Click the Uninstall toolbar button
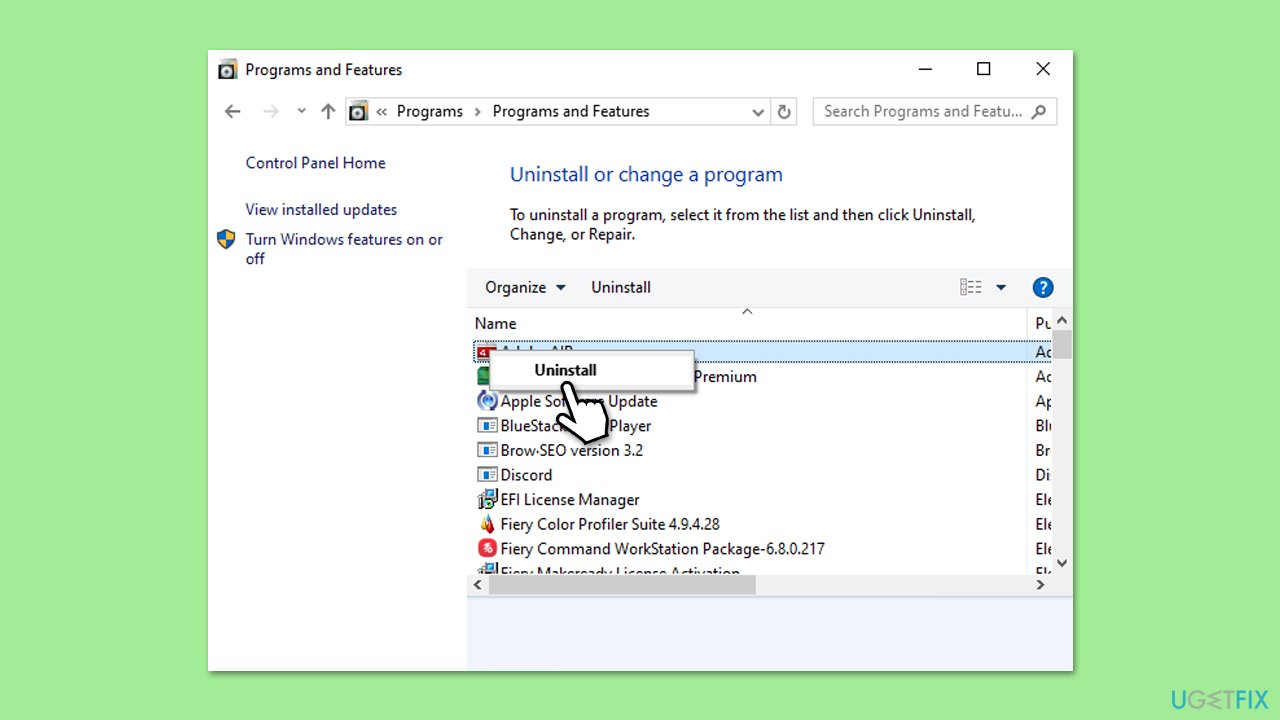This screenshot has width=1280, height=720. 621,287
